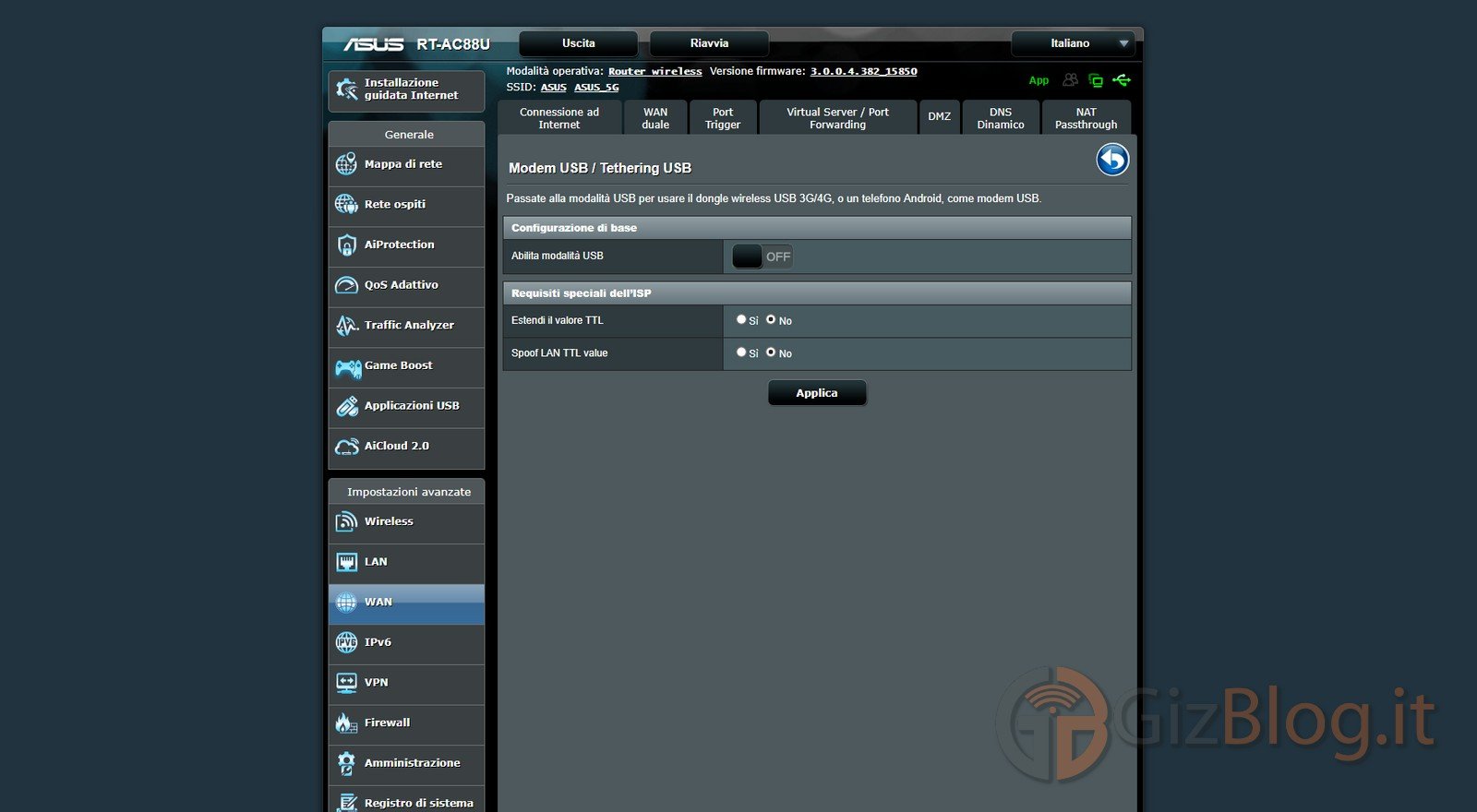Screen dimensions: 1477x812
Task: Click the Installazione guidata Internet wizard icon
Action: tap(346, 90)
